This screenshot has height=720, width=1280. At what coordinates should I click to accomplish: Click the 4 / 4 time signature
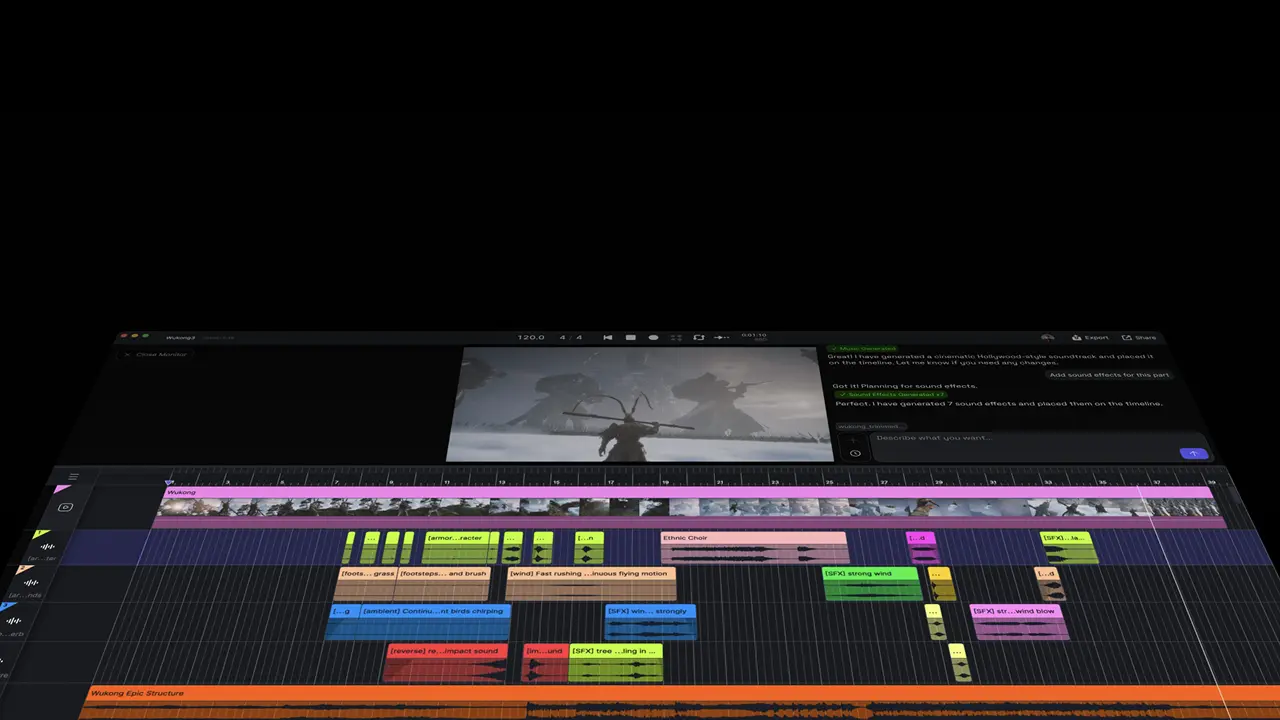(571, 338)
